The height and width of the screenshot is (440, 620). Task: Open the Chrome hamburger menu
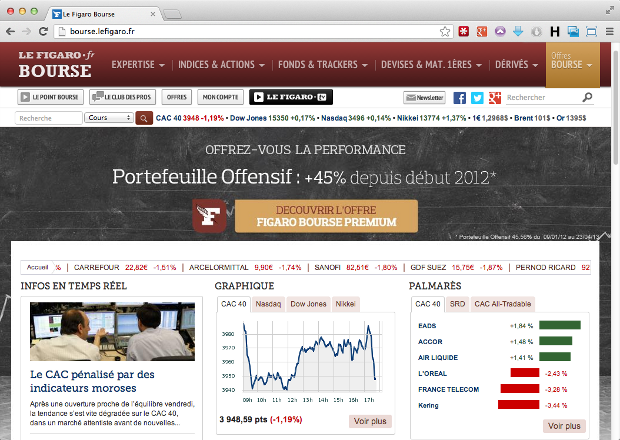[610, 31]
